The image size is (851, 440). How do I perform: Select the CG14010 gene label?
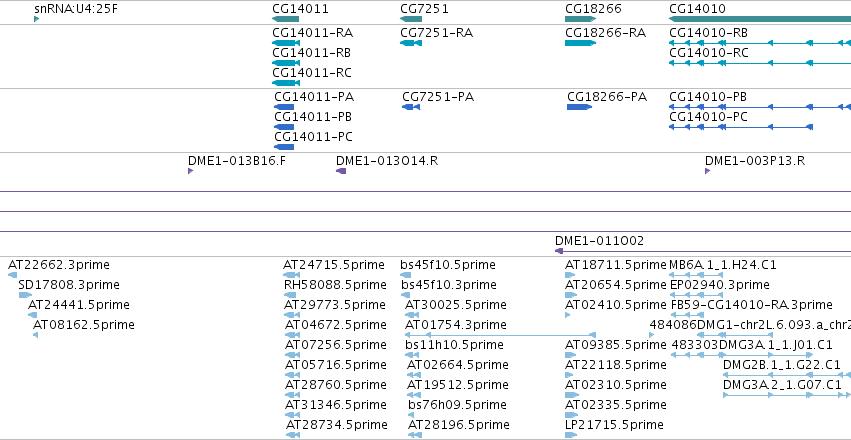[697, 9]
